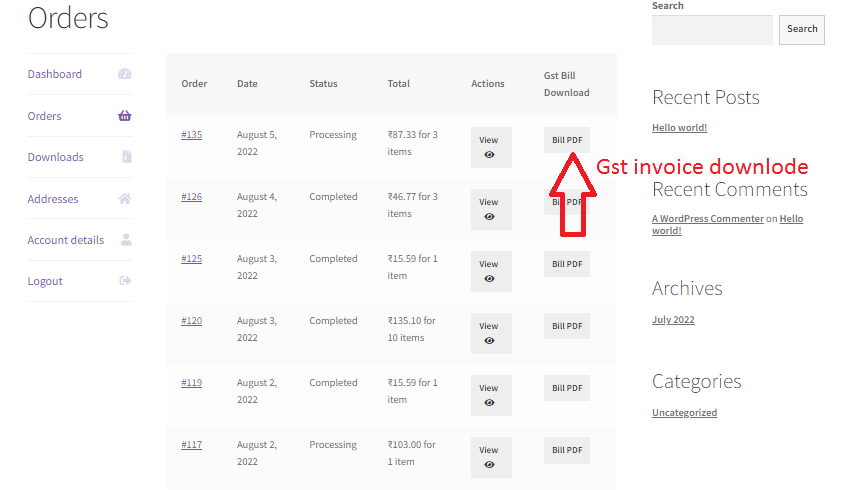Open the Uncategorized category link

(x=684, y=412)
